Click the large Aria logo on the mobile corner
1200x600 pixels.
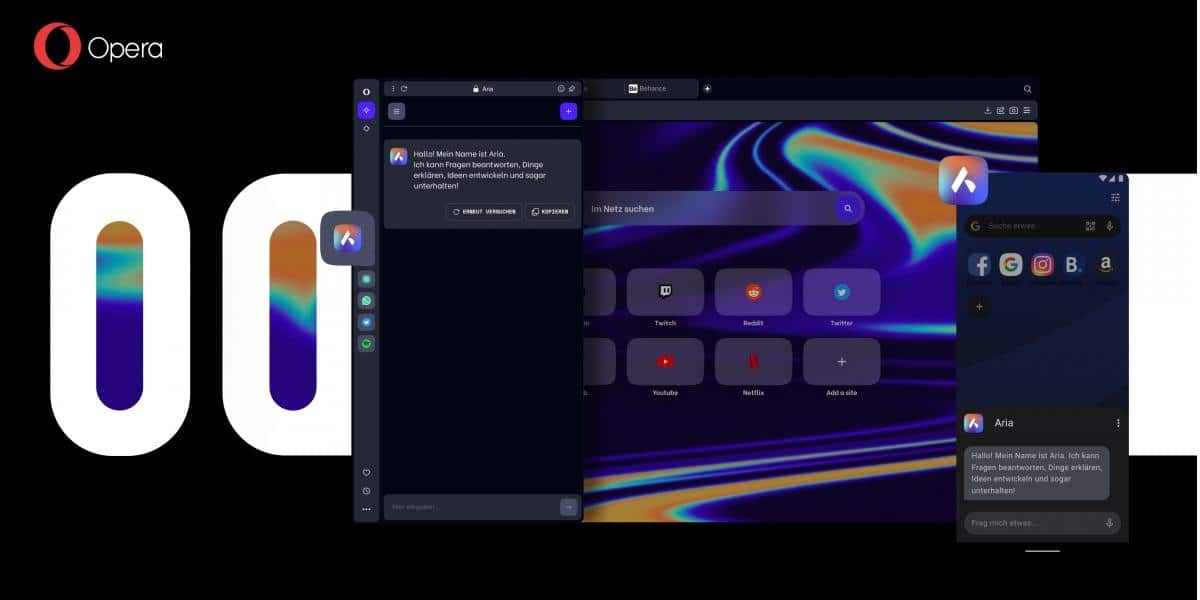click(x=963, y=180)
